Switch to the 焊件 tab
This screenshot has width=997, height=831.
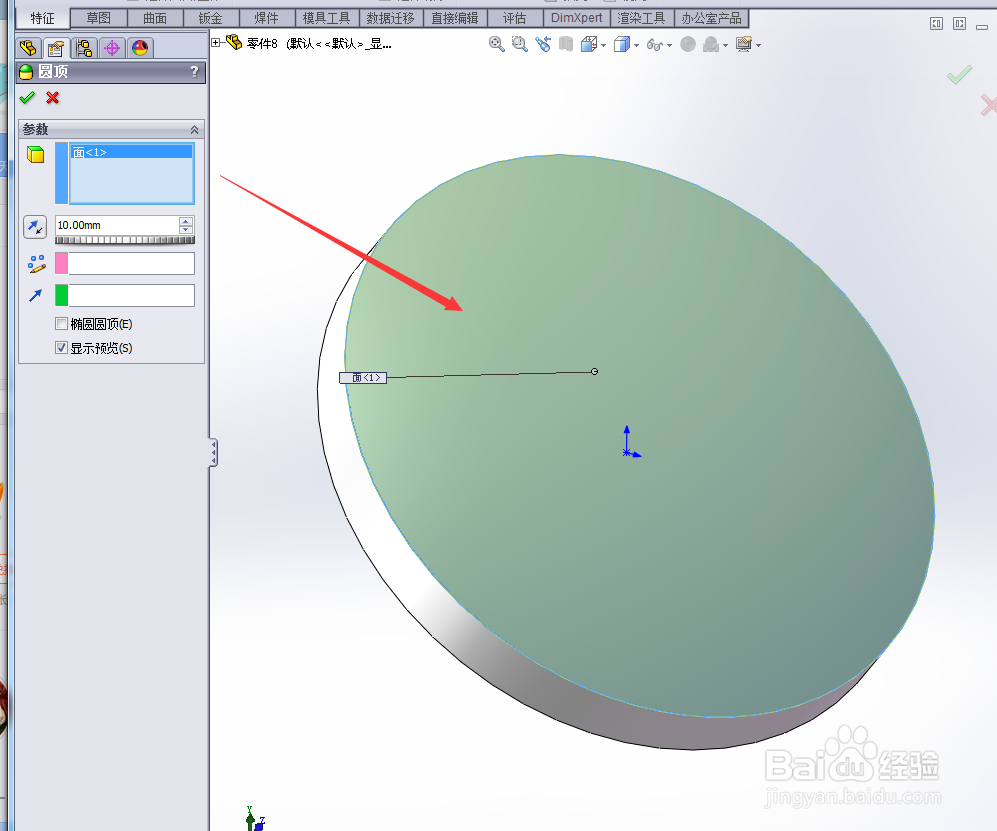click(266, 18)
